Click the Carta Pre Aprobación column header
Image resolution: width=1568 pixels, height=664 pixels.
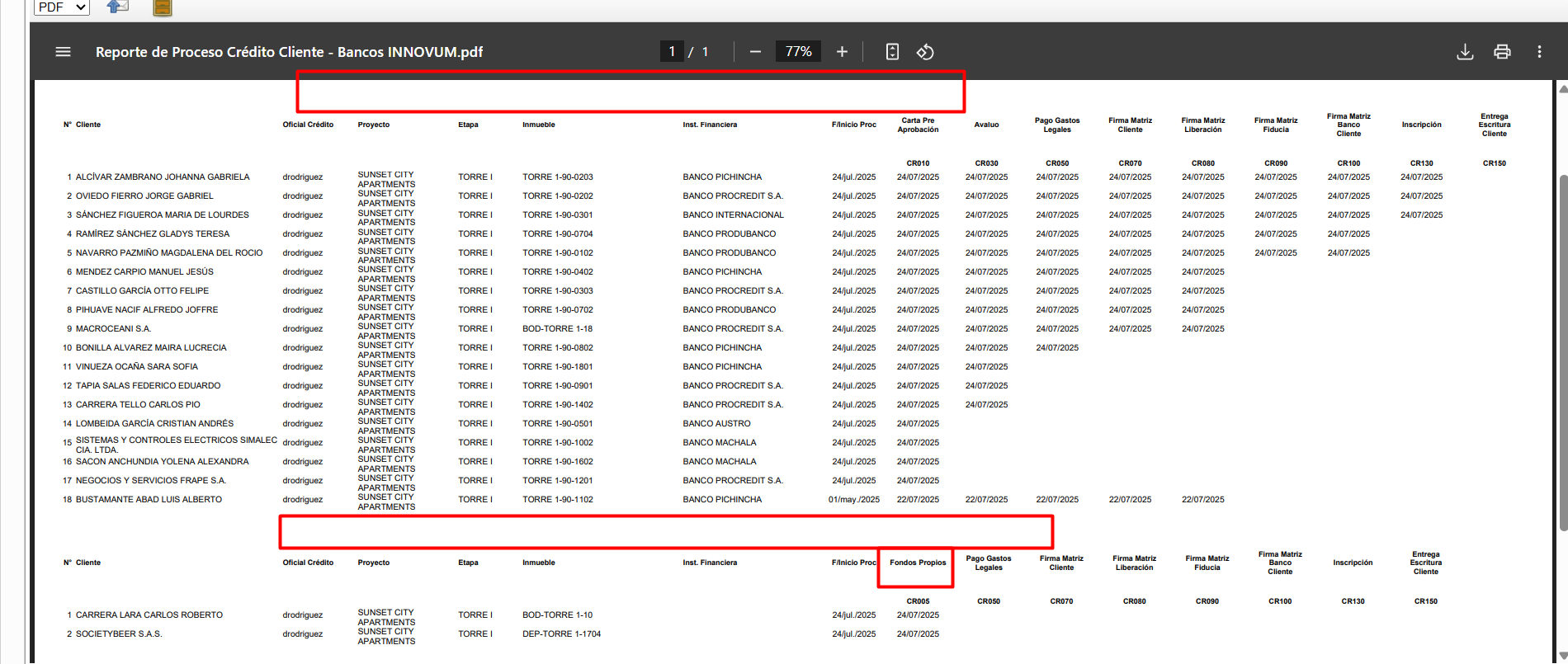(918, 125)
